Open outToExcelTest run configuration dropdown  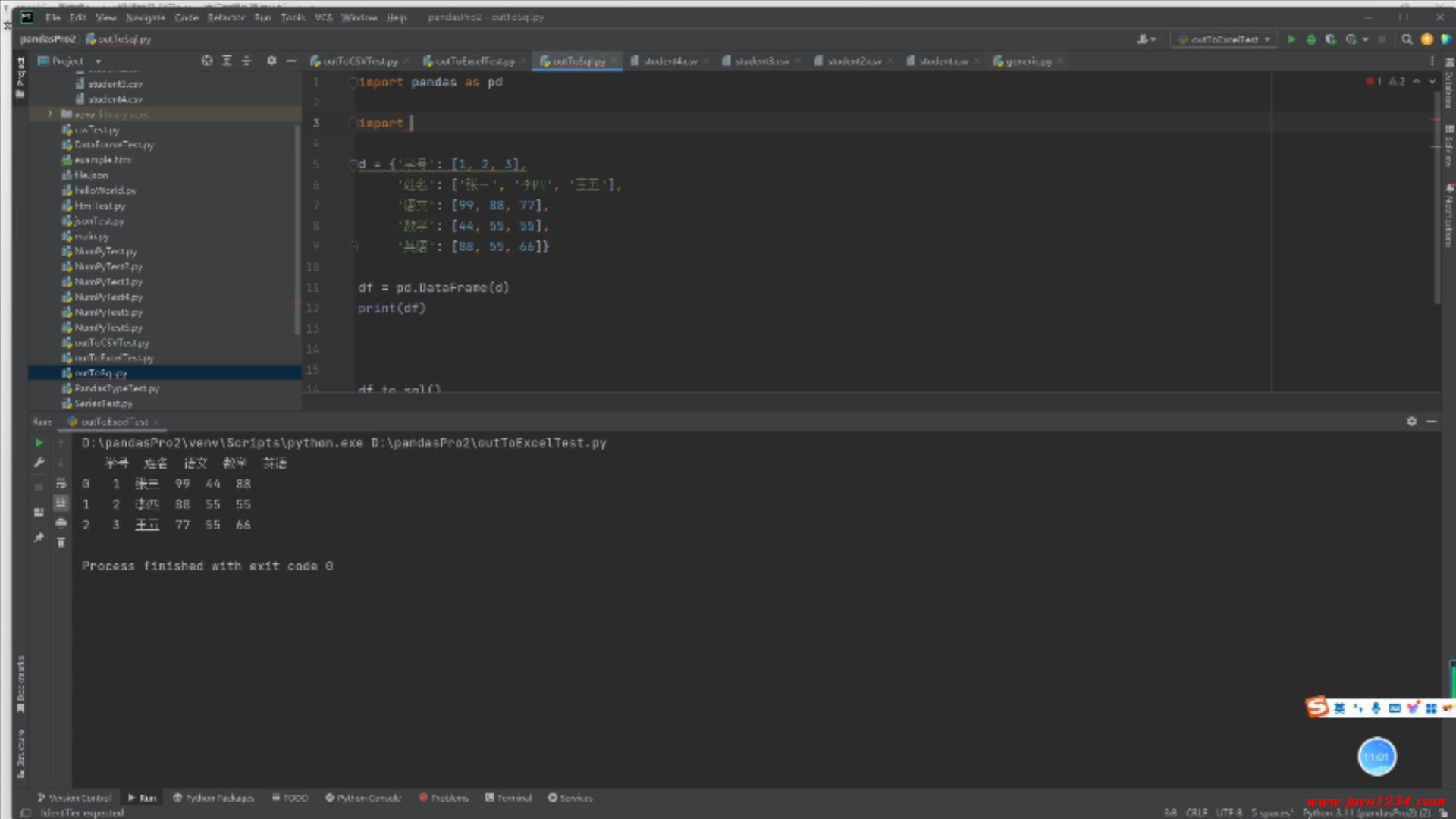1223,39
